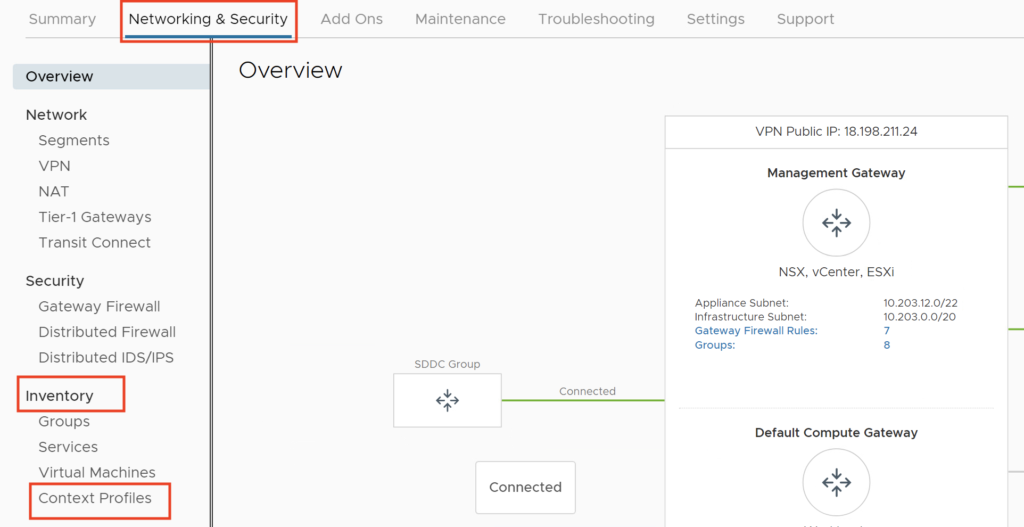The image size is (1024, 527).
Task: Click the Appliance Subnet label
Action: coord(742,303)
